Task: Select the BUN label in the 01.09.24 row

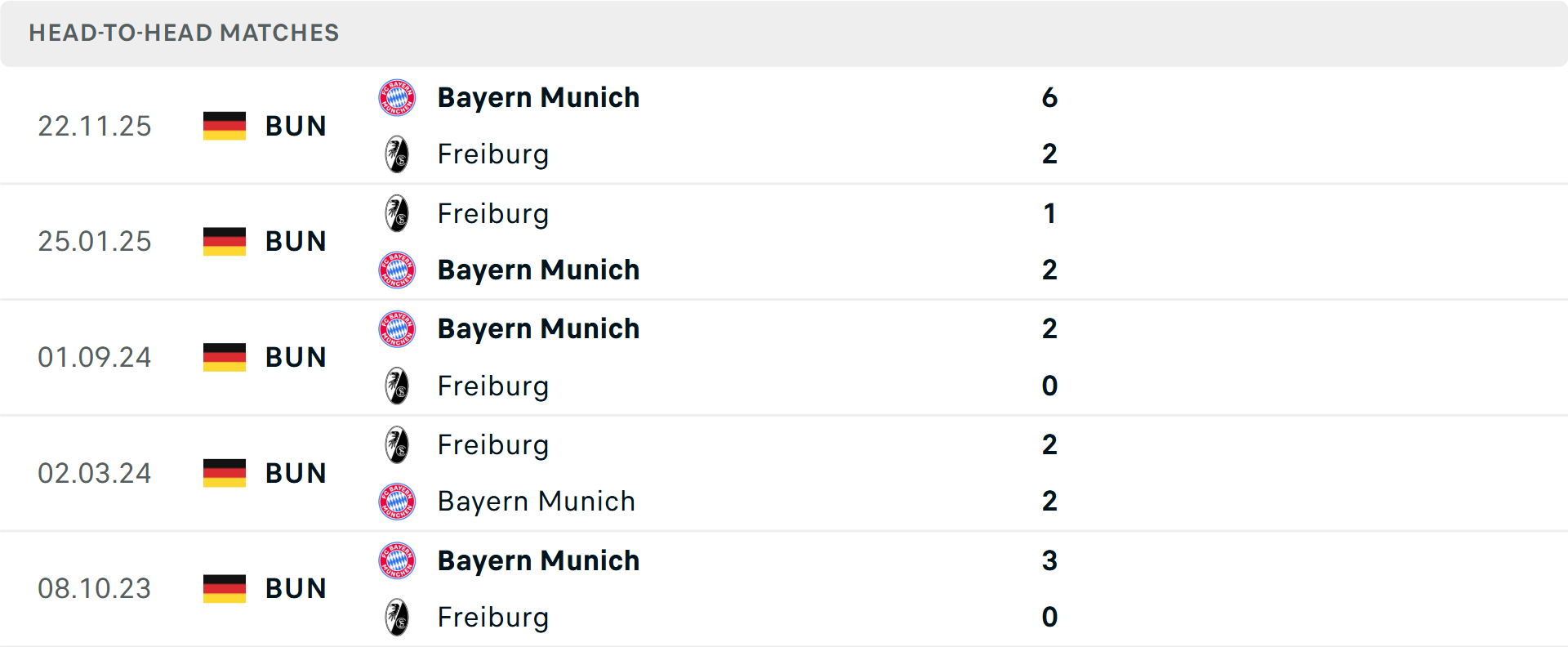Action: tap(295, 357)
